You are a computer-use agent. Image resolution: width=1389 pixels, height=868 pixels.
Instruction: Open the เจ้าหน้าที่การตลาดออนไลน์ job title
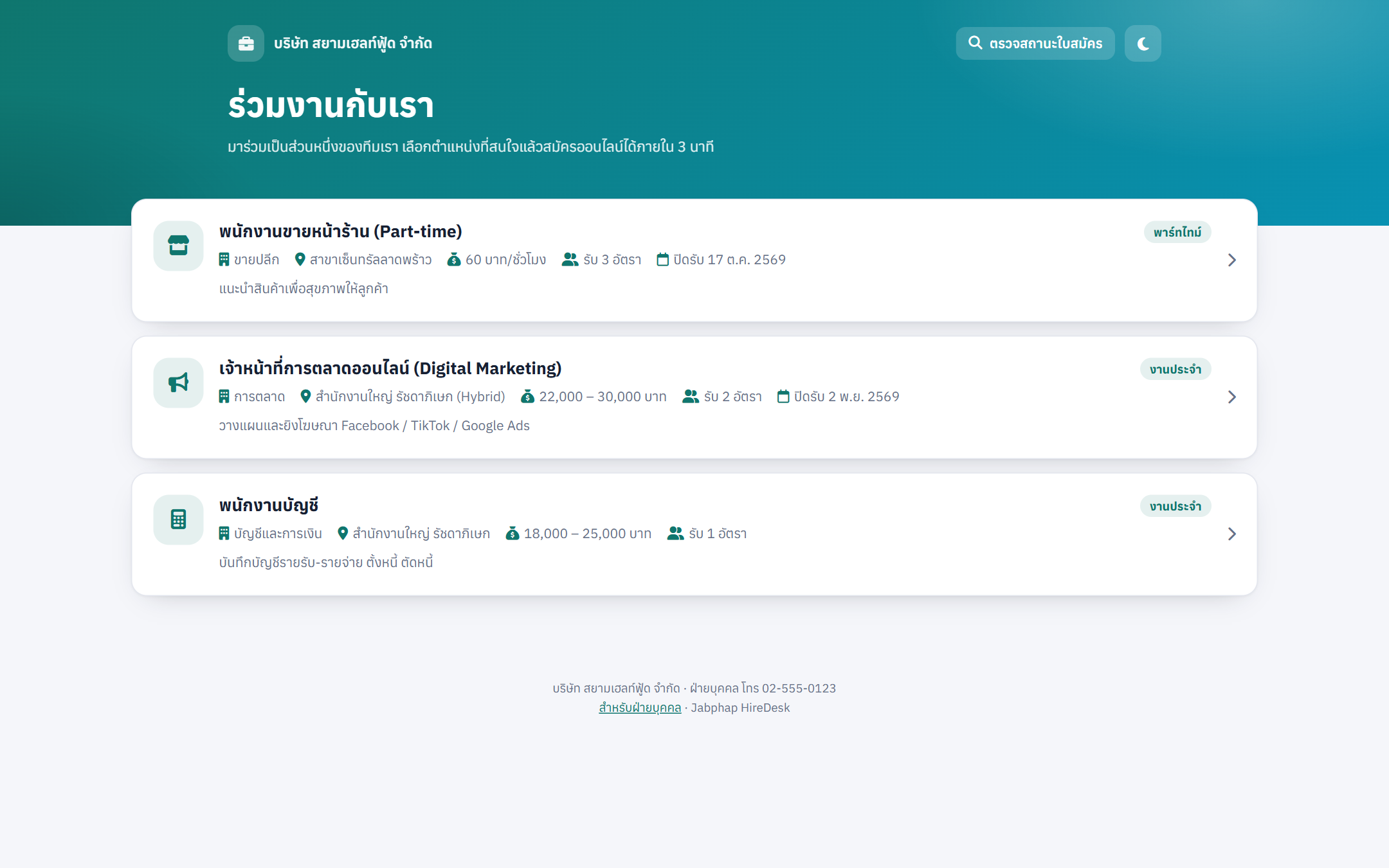390,368
